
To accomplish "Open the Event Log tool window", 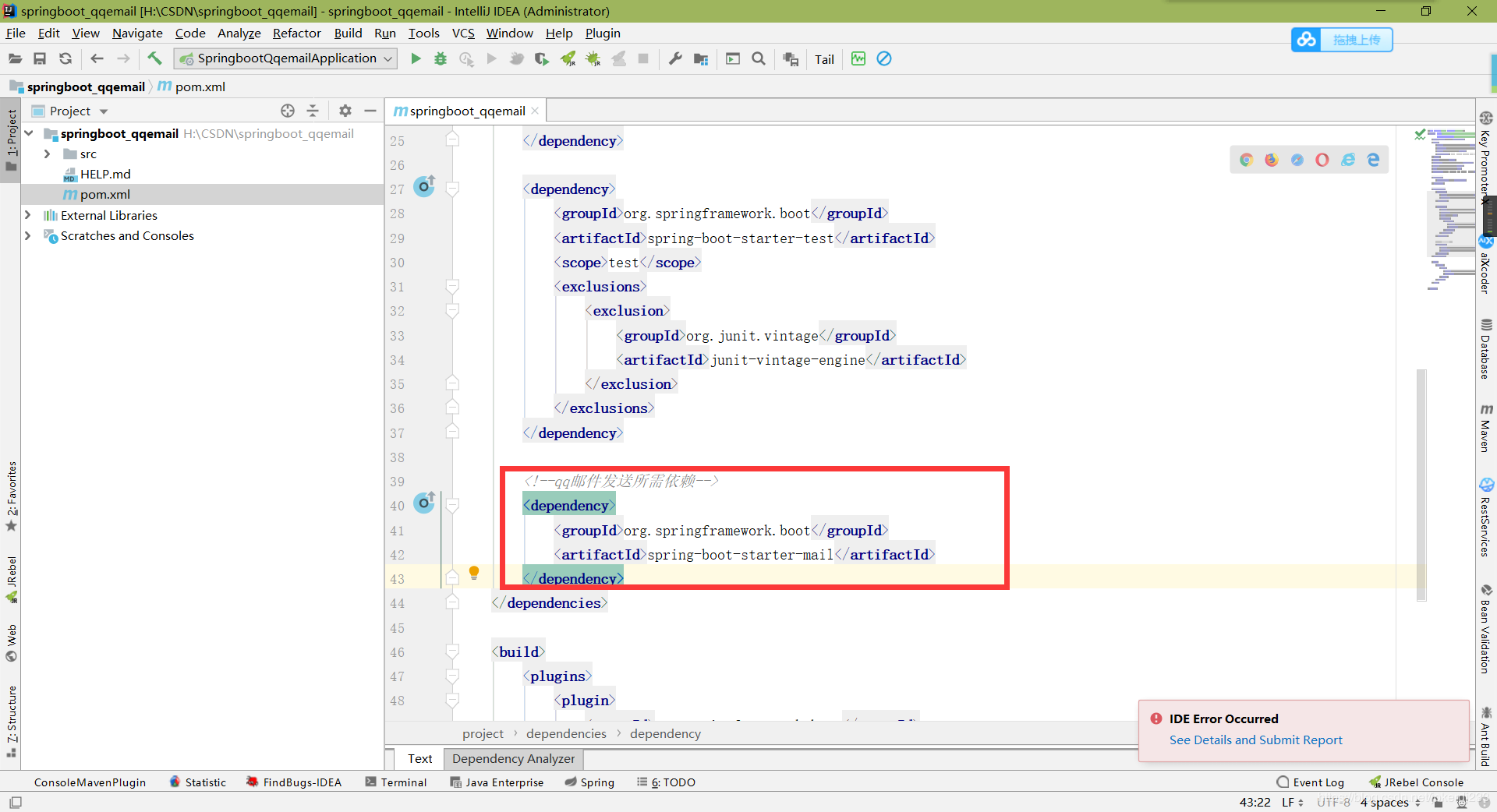I will tap(1311, 782).
